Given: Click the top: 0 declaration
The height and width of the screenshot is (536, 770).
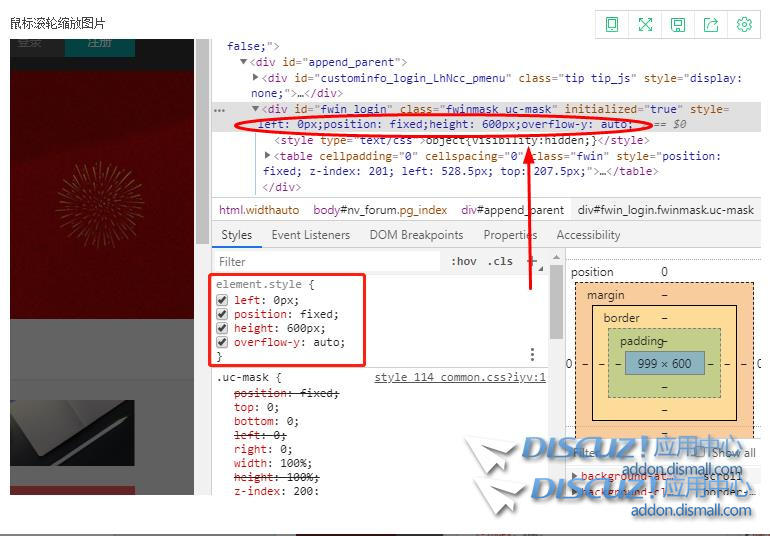Looking at the screenshot, I should pyautogui.click(x=256, y=407).
